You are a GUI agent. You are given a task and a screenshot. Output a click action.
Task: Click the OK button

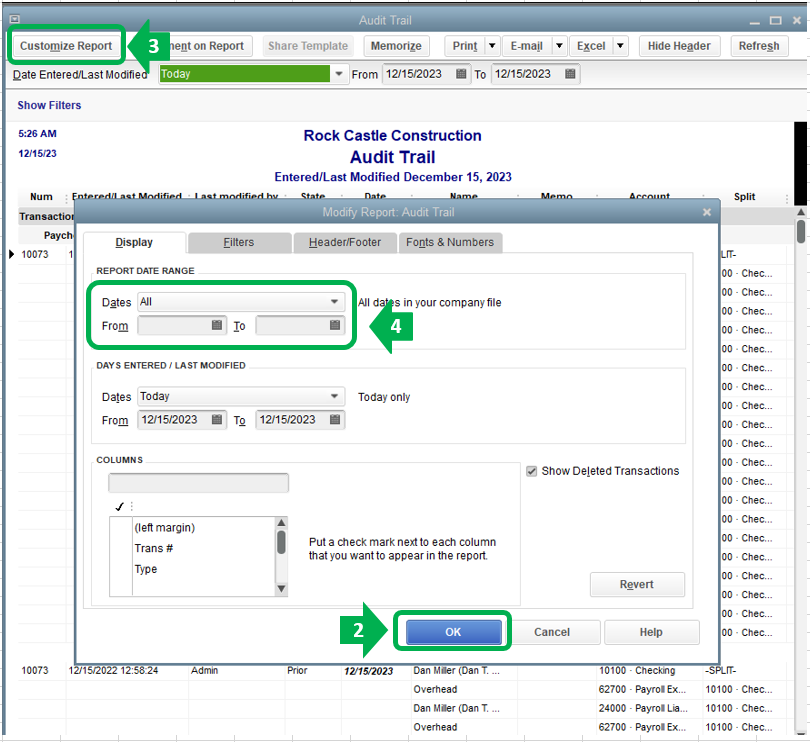point(453,632)
